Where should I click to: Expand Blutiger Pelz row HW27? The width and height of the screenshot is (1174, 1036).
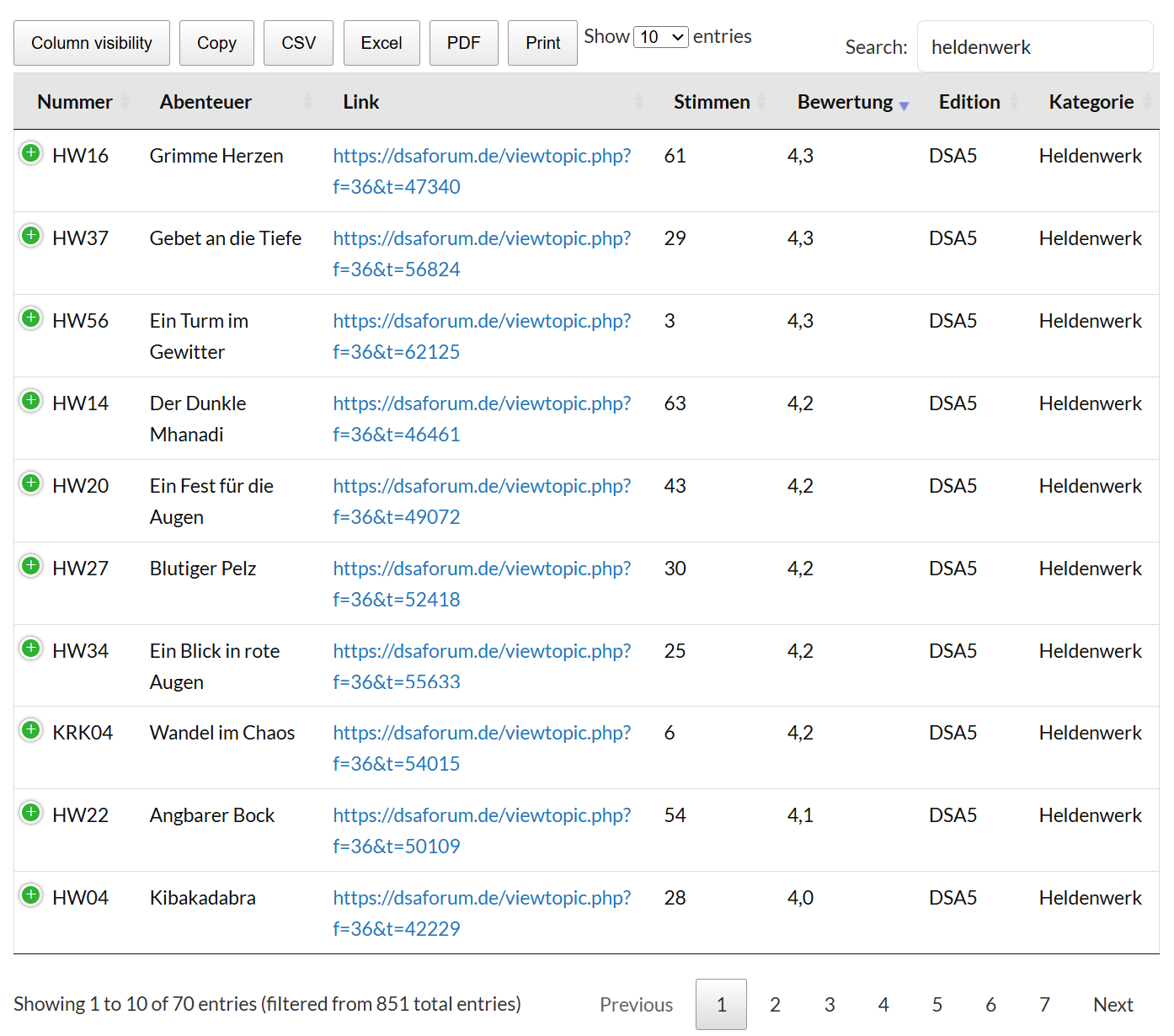[31, 566]
